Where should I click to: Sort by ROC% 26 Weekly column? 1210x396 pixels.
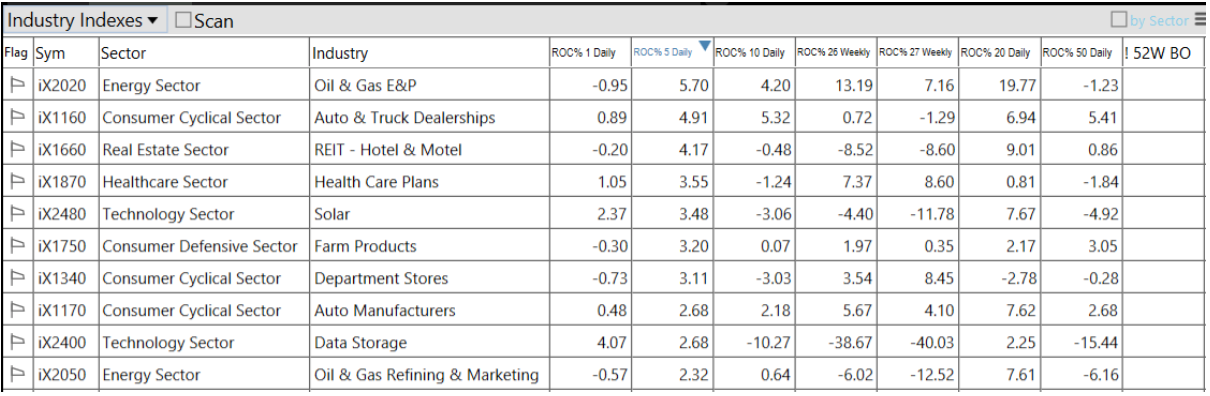(x=834, y=52)
